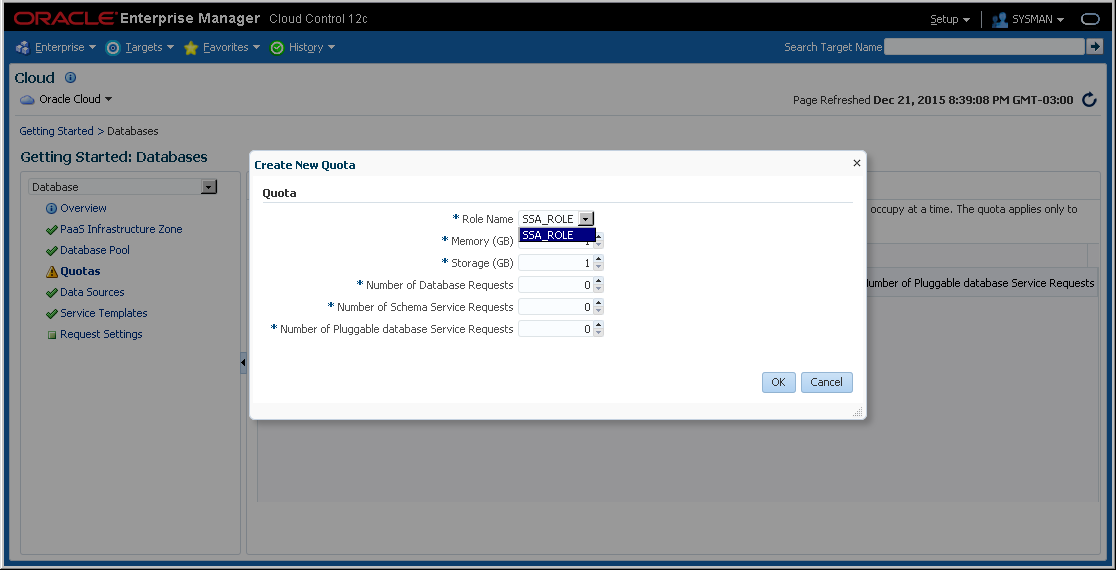Open PaaS Infrastructure Zone step
This screenshot has height=571, width=1116.
pos(121,229)
